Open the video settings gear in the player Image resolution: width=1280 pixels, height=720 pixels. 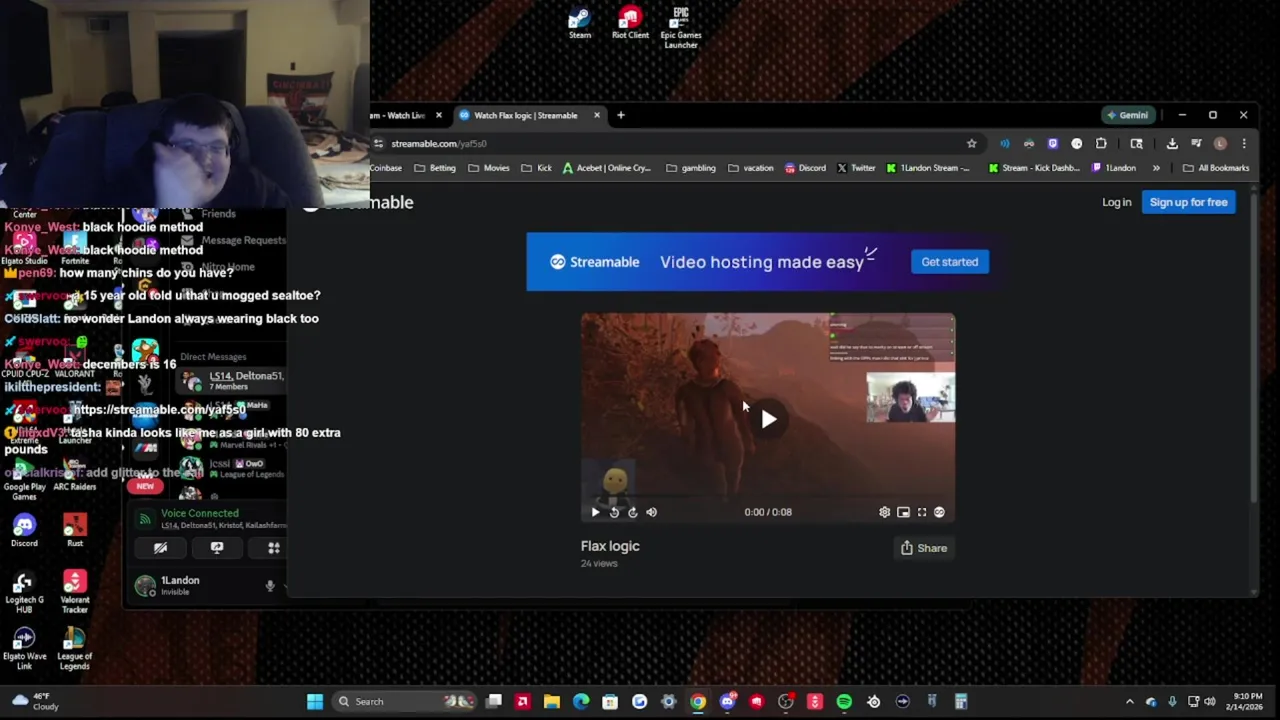pyautogui.click(x=884, y=512)
